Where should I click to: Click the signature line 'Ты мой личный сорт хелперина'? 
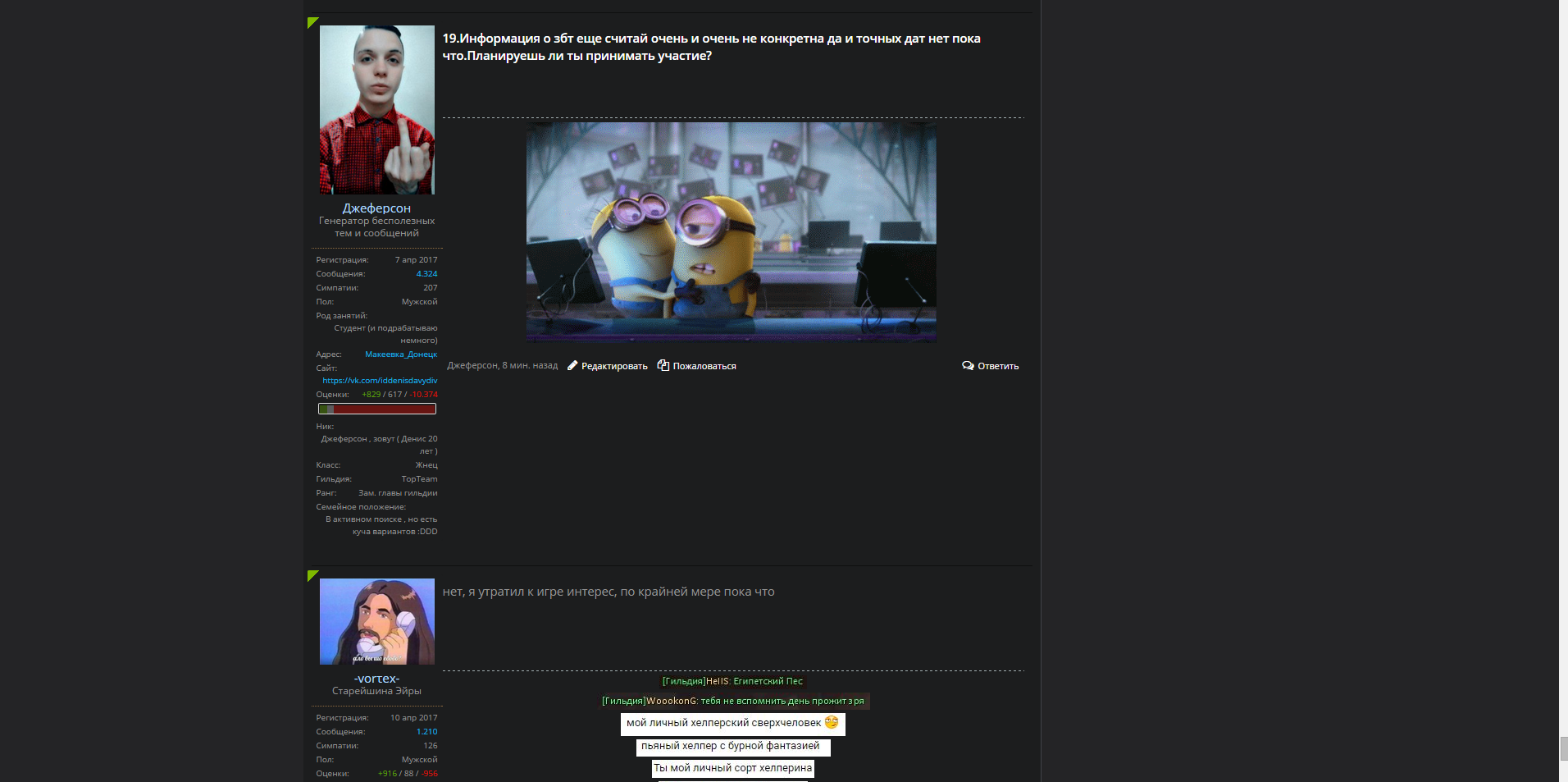733,769
